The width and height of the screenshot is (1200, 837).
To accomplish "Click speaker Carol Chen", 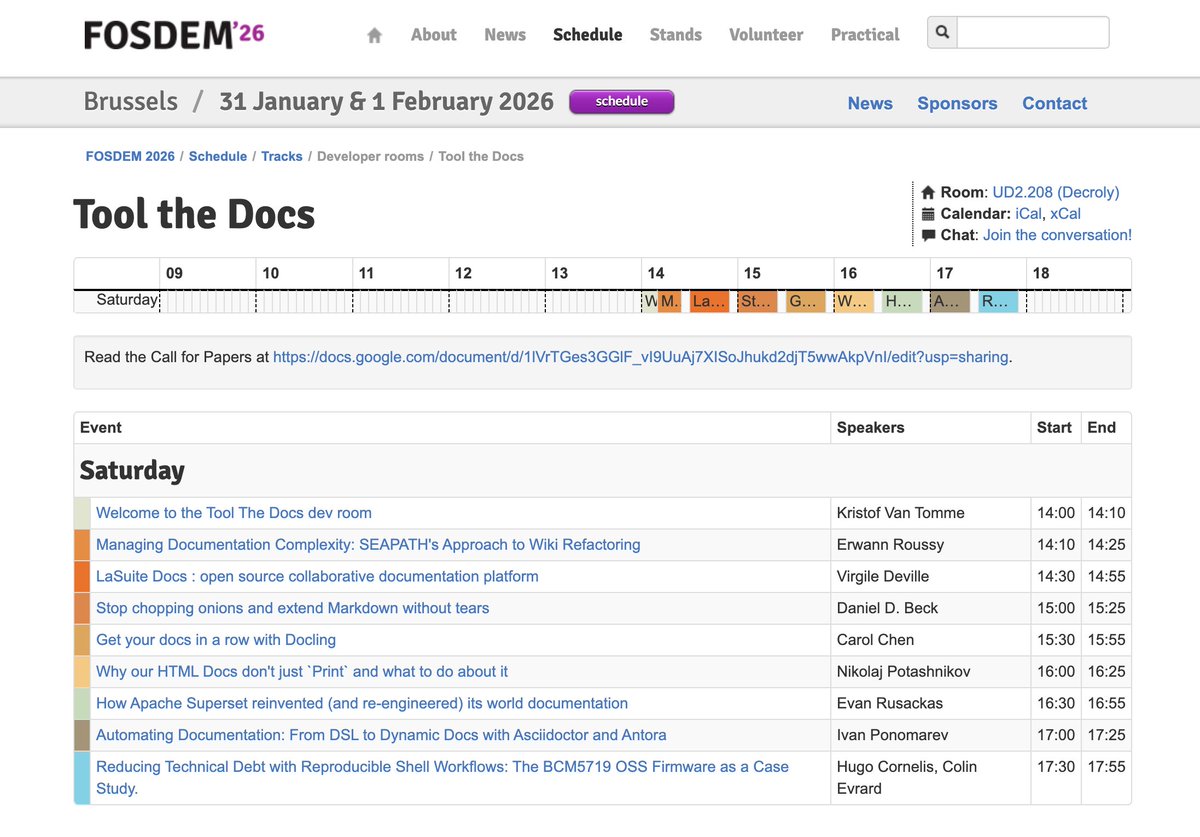I will 876,640.
